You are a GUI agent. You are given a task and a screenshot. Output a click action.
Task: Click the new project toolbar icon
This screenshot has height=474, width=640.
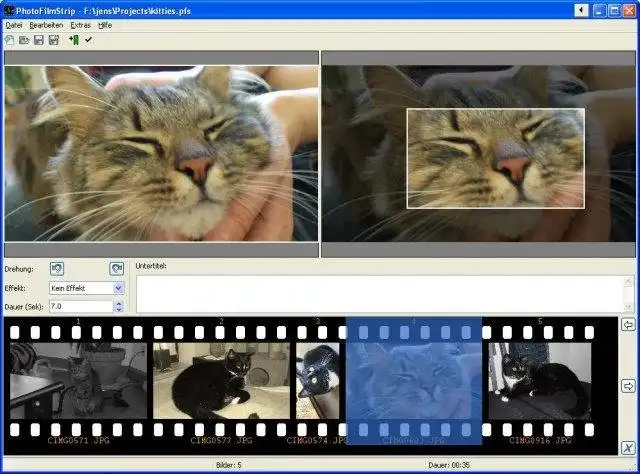[x=9, y=40]
